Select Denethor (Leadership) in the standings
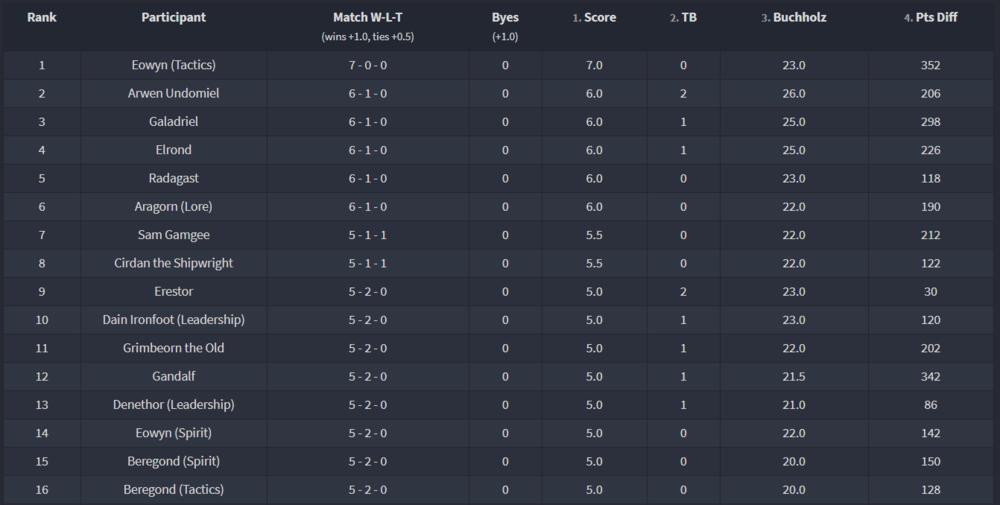Image resolution: width=1000 pixels, height=505 pixels. [174, 405]
